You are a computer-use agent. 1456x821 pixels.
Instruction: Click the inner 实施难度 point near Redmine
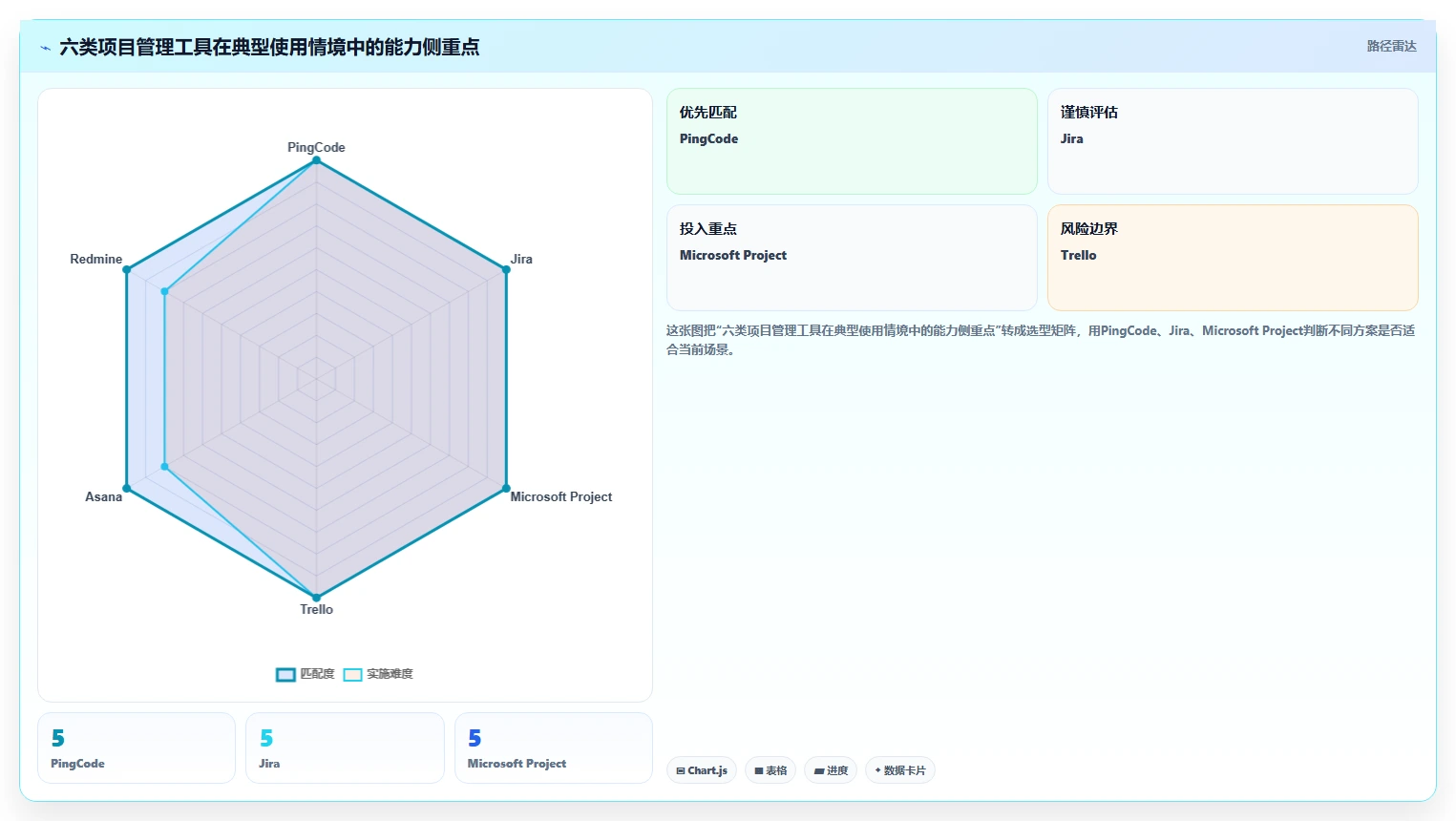164,291
